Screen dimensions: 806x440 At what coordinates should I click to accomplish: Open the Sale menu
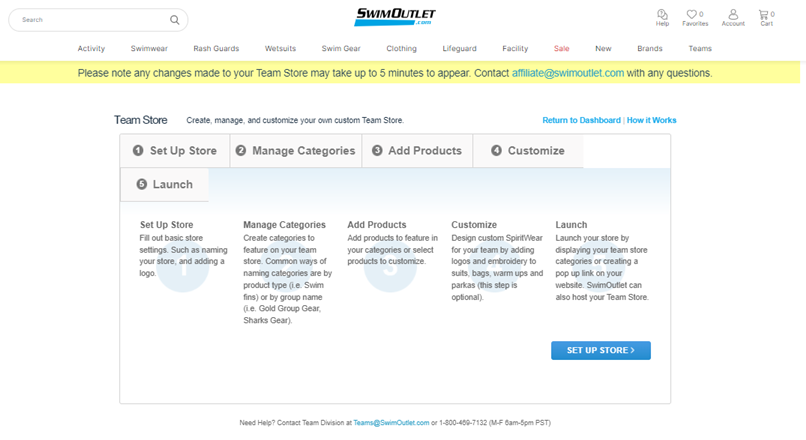561,48
